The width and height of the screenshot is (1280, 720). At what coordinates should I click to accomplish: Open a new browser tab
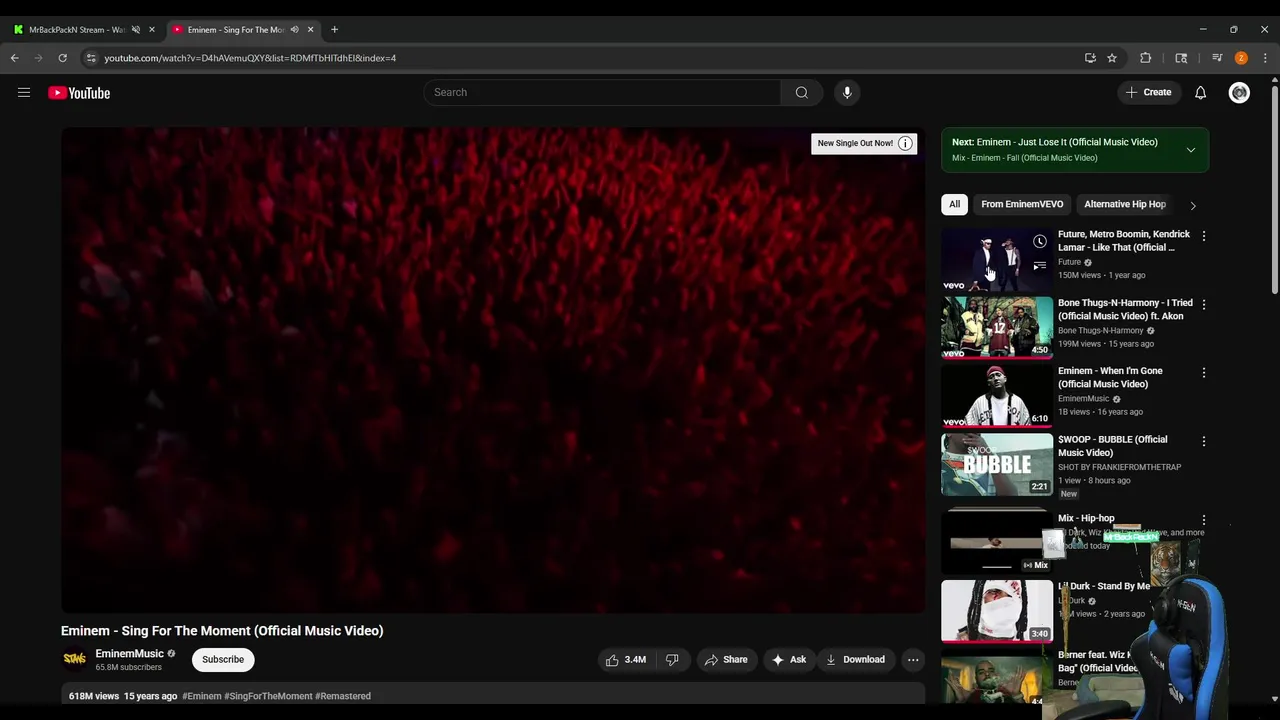coord(334,29)
